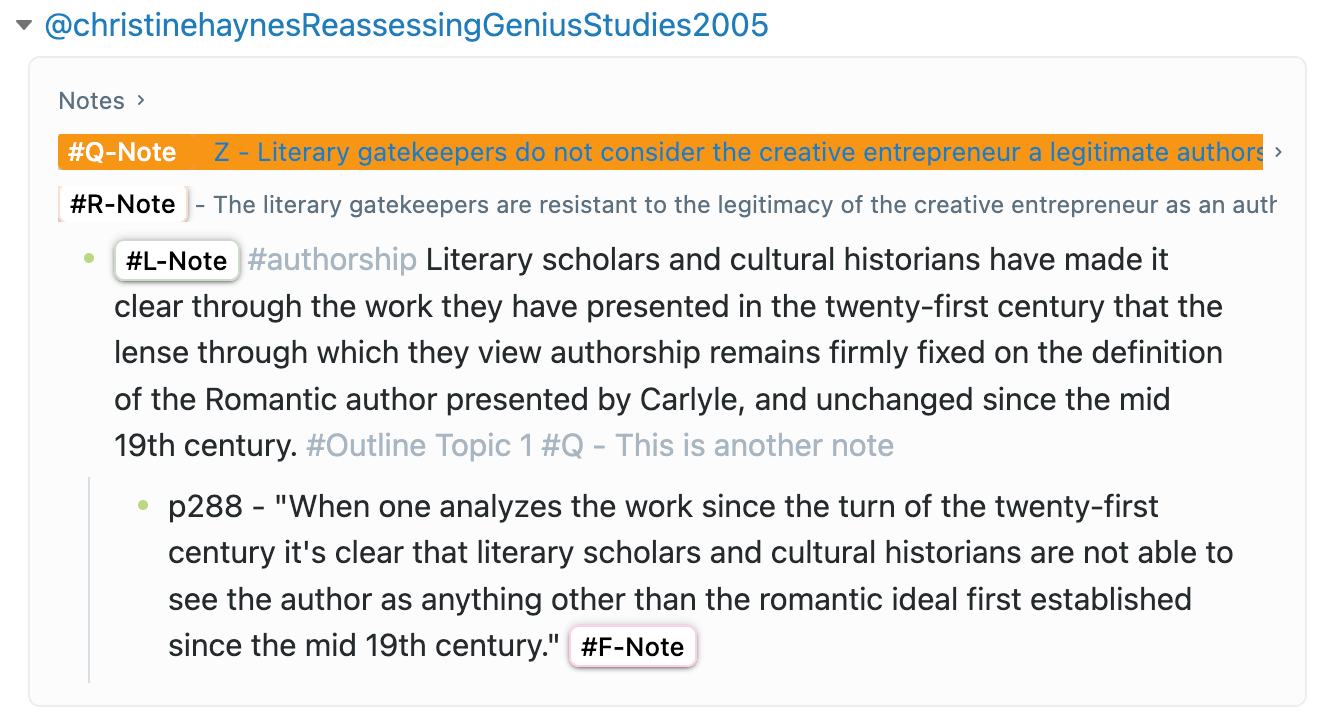Click the Notes breadcrumb
This screenshot has height=714, width=1320.
(x=91, y=101)
